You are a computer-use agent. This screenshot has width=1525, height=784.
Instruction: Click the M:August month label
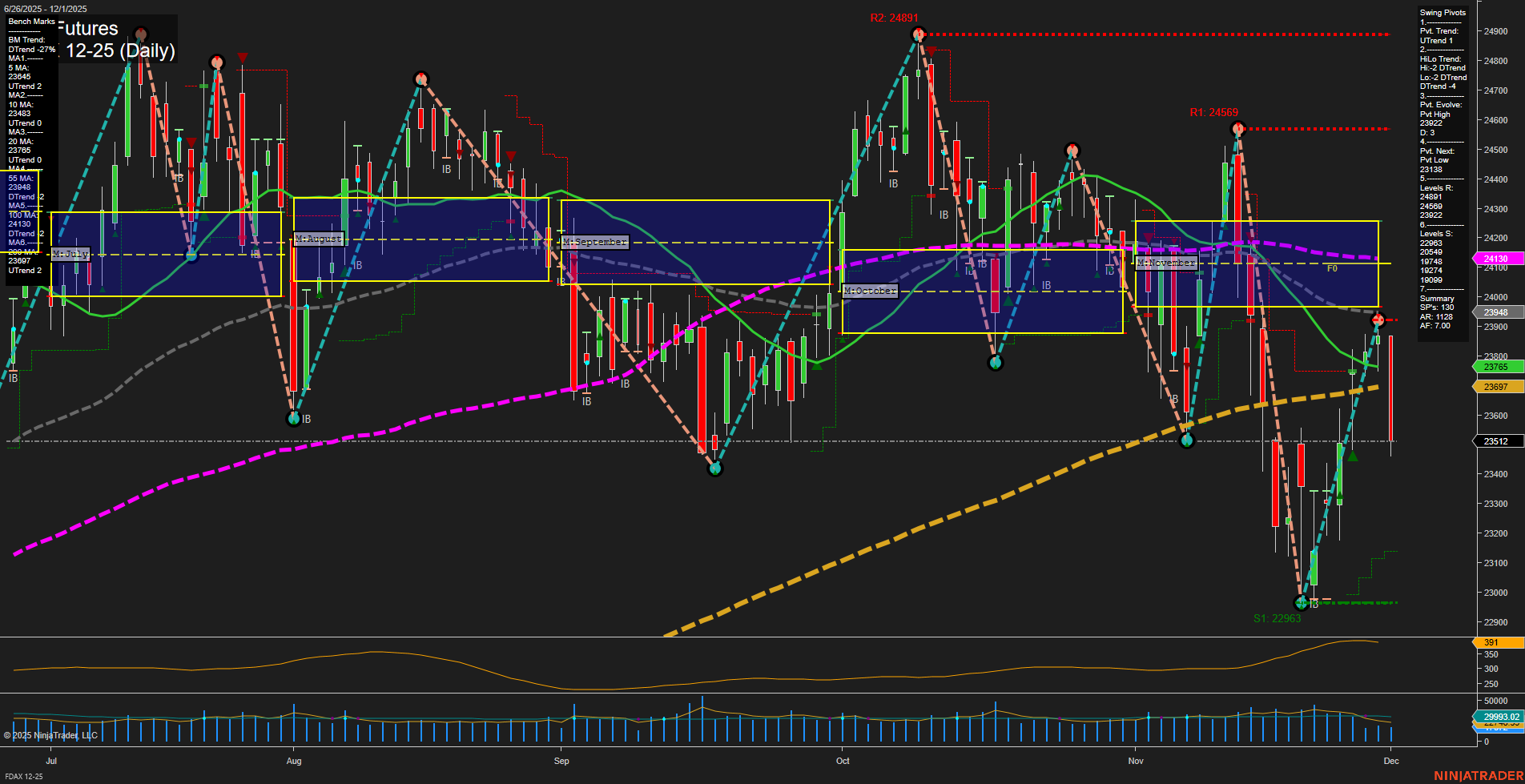pyautogui.click(x=318, y=239)
